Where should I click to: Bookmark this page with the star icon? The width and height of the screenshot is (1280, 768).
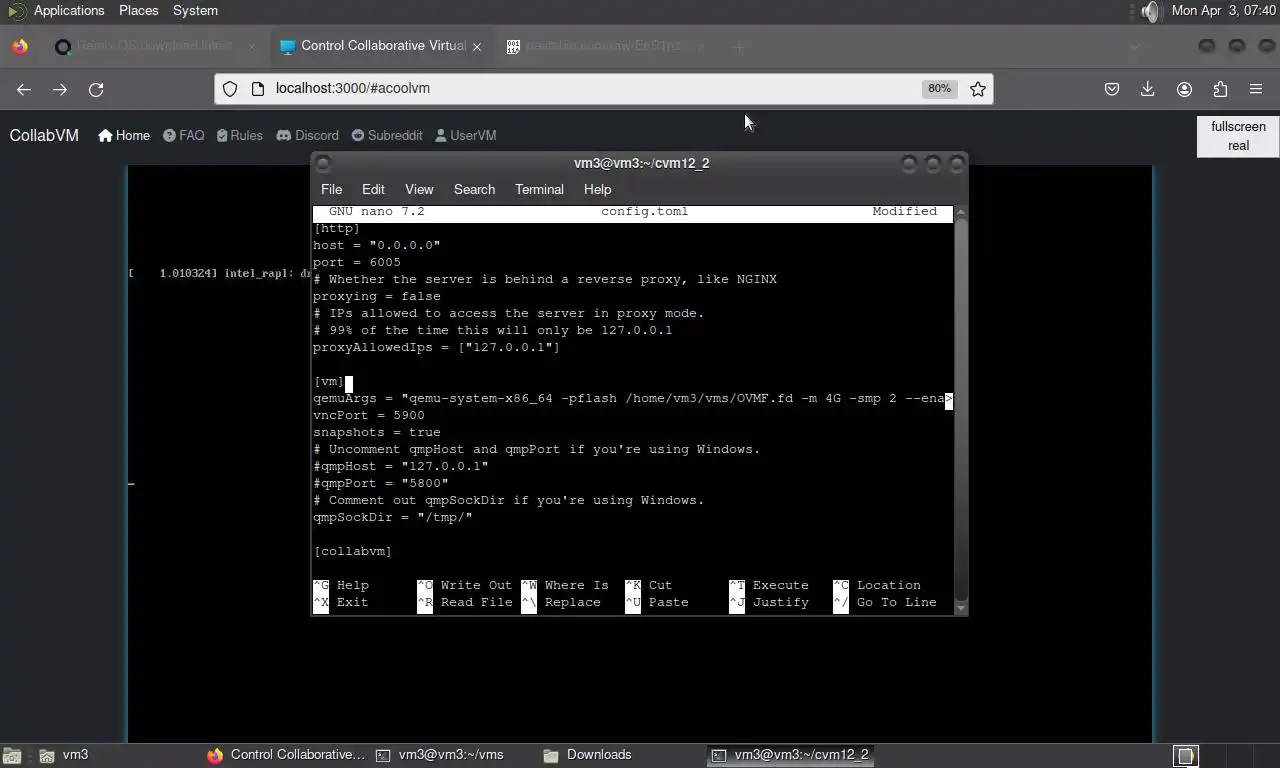coord(978,89)
